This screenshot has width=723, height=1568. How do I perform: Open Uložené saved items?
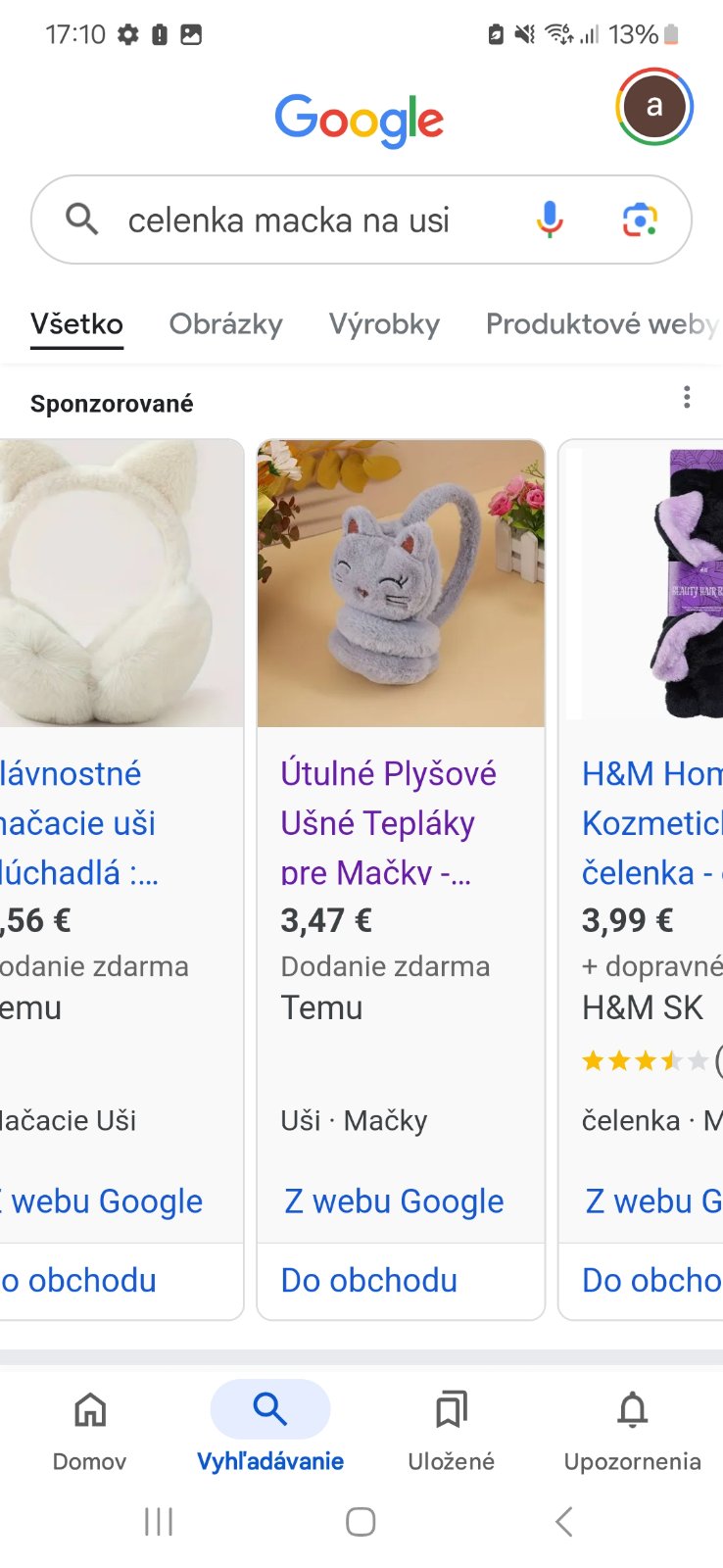pyautogui.click(x=452, y=1431)
